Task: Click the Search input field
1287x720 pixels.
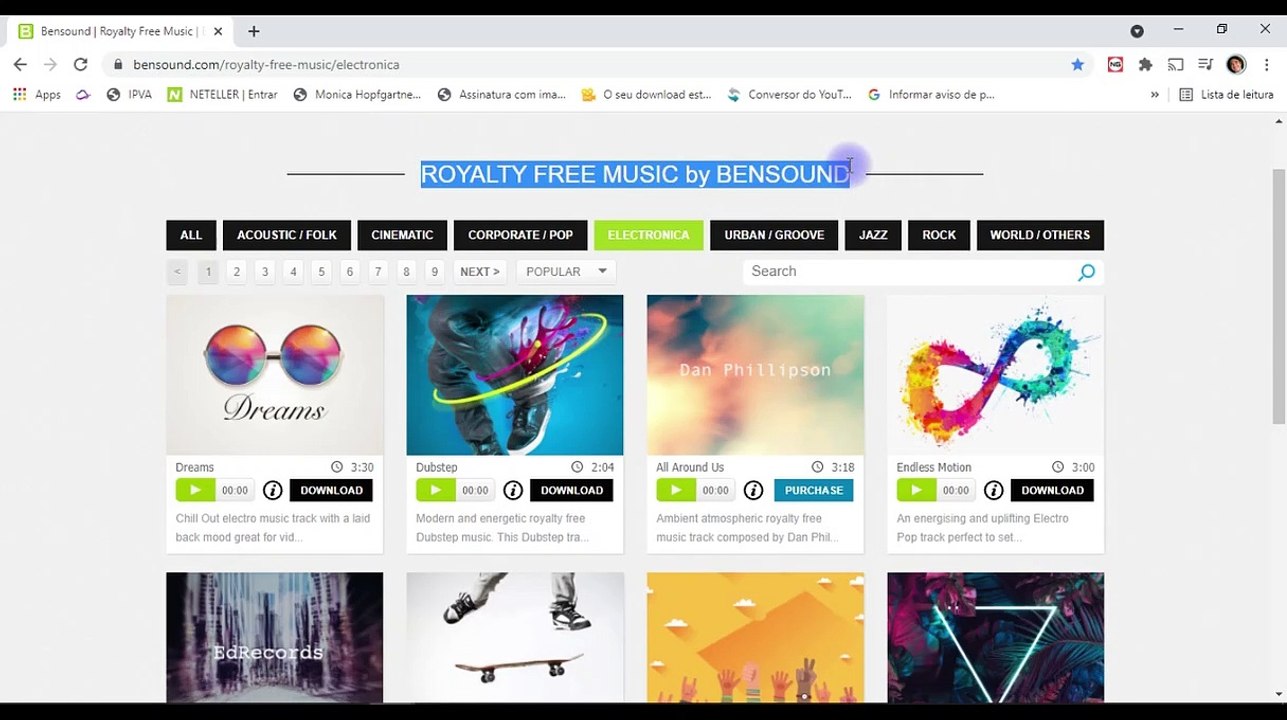Action: (x=908, y=271)
